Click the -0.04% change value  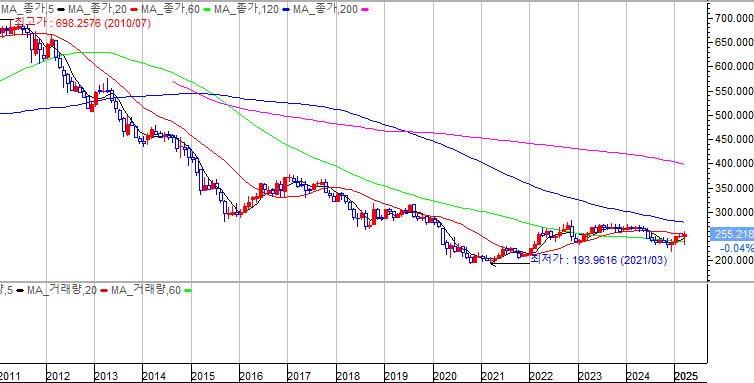pyautogui.click(x=737, y=248)
